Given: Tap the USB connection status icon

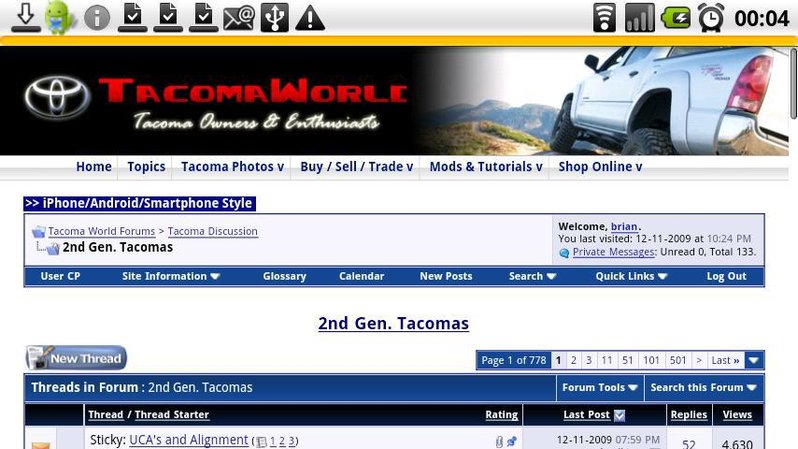Looking at the screenshot, I should click(274, 18).
